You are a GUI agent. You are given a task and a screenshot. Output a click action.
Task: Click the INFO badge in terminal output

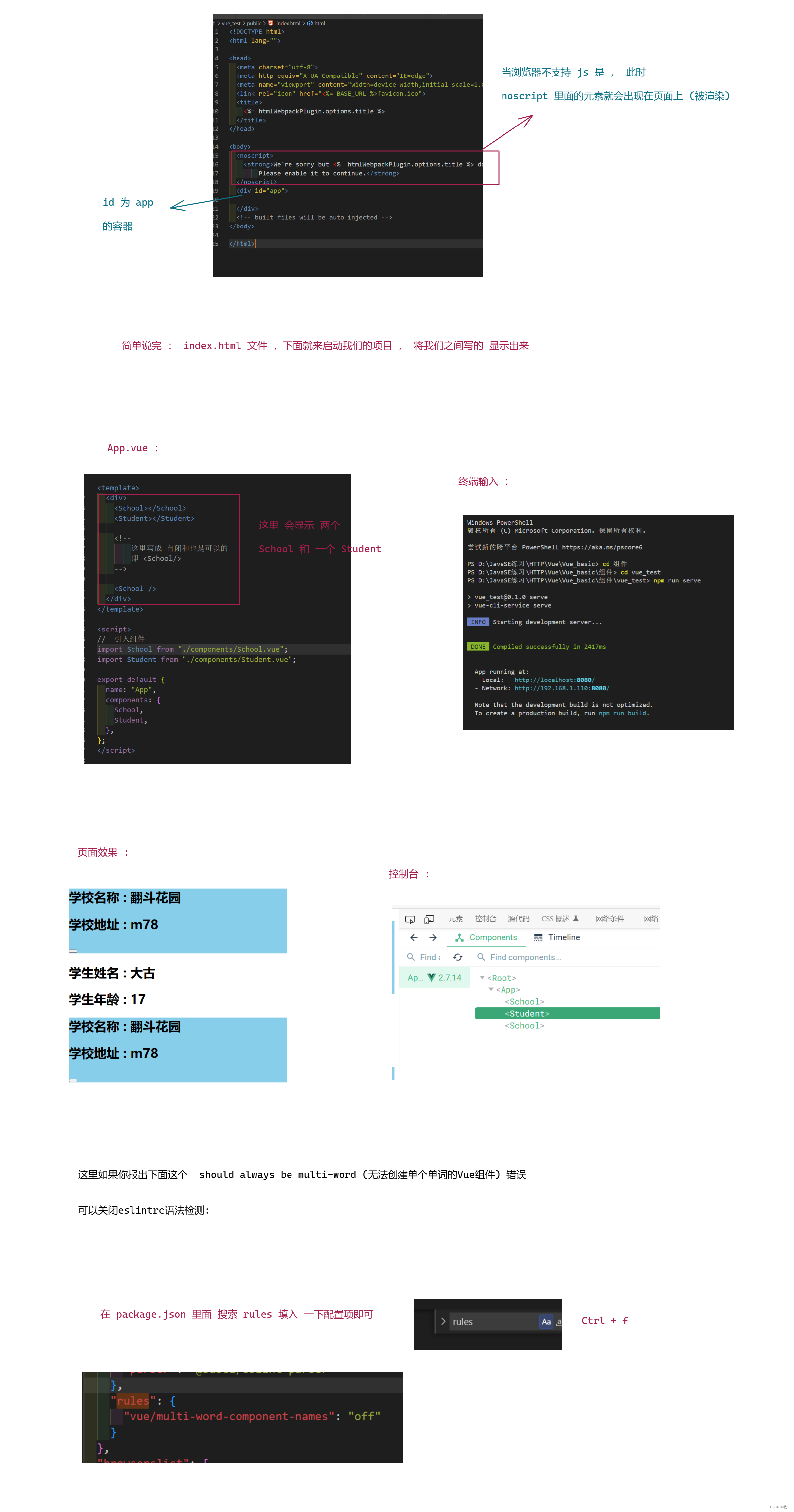[478, 622]
